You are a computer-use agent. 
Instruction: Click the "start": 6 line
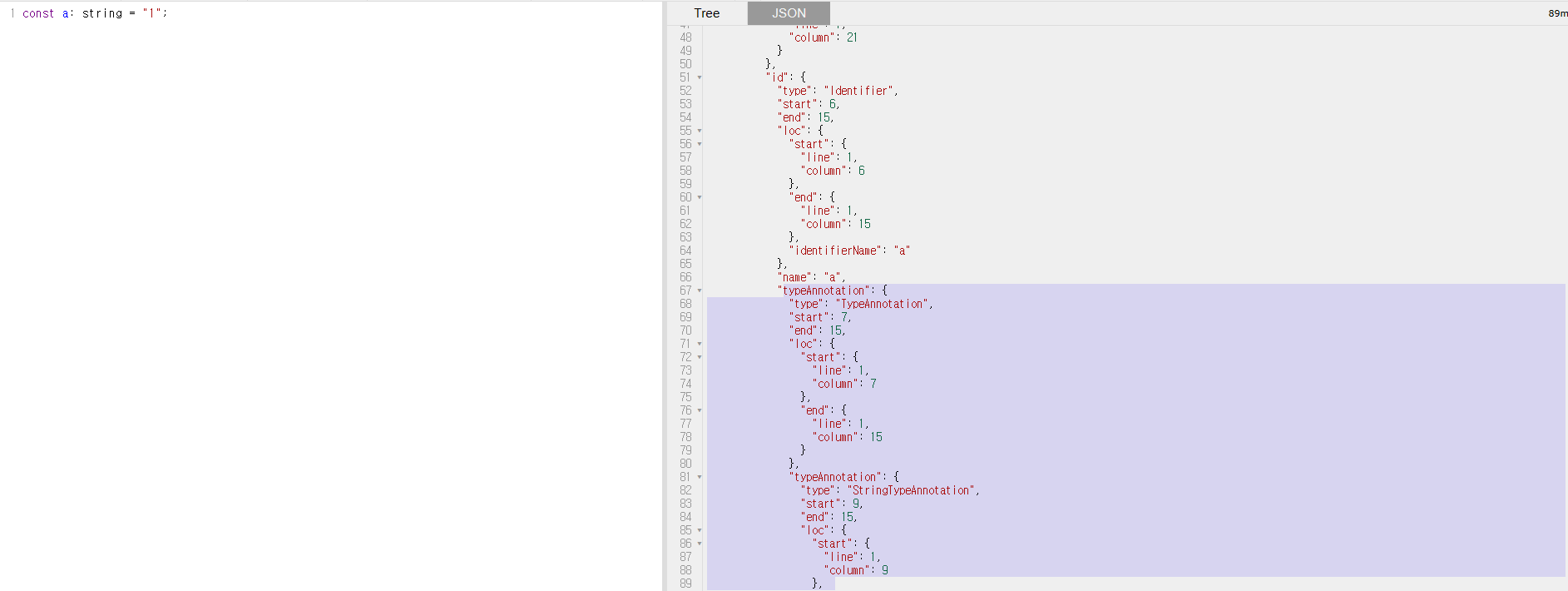[x=809, y=104]
